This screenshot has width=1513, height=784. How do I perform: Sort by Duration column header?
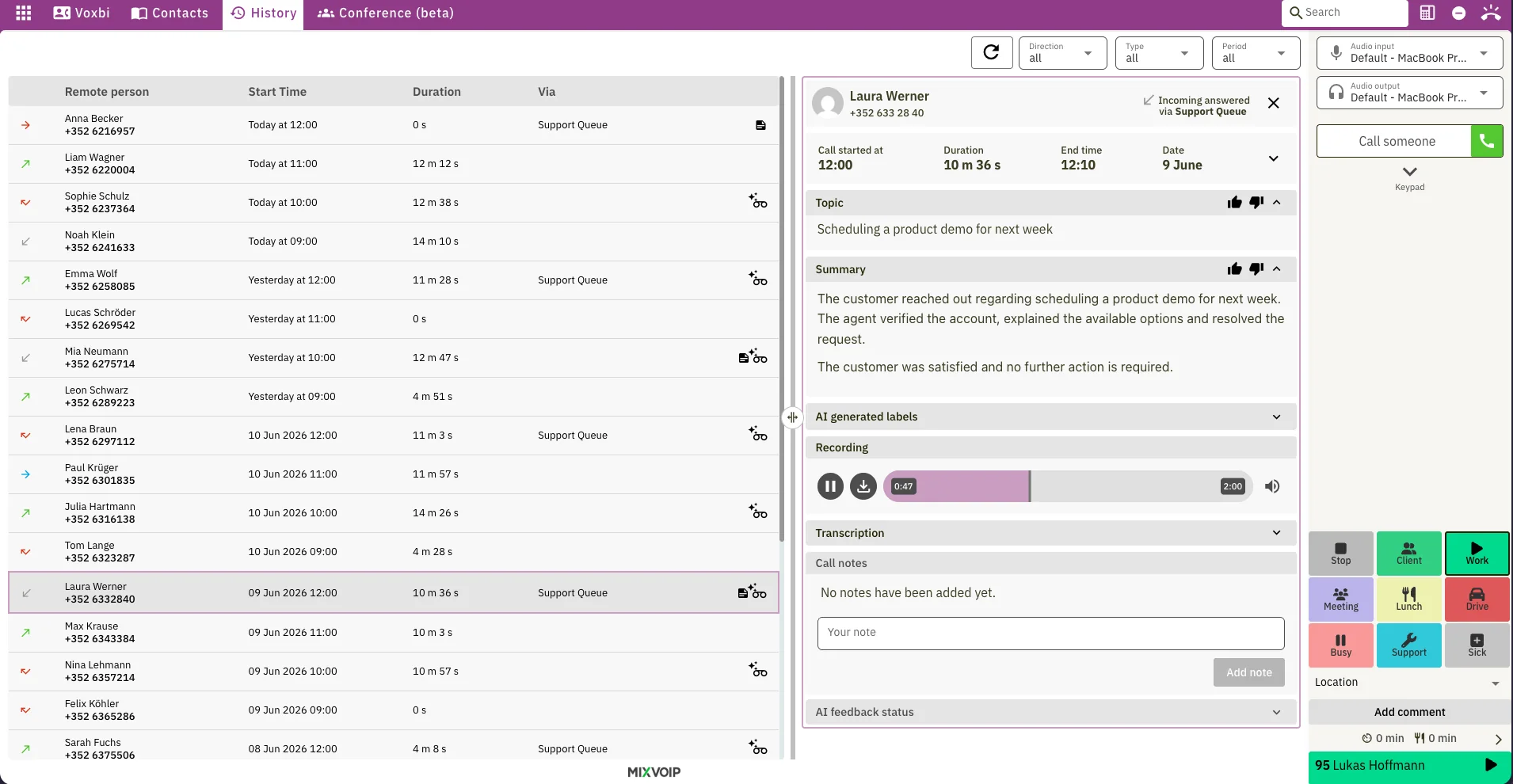point(436,92)
